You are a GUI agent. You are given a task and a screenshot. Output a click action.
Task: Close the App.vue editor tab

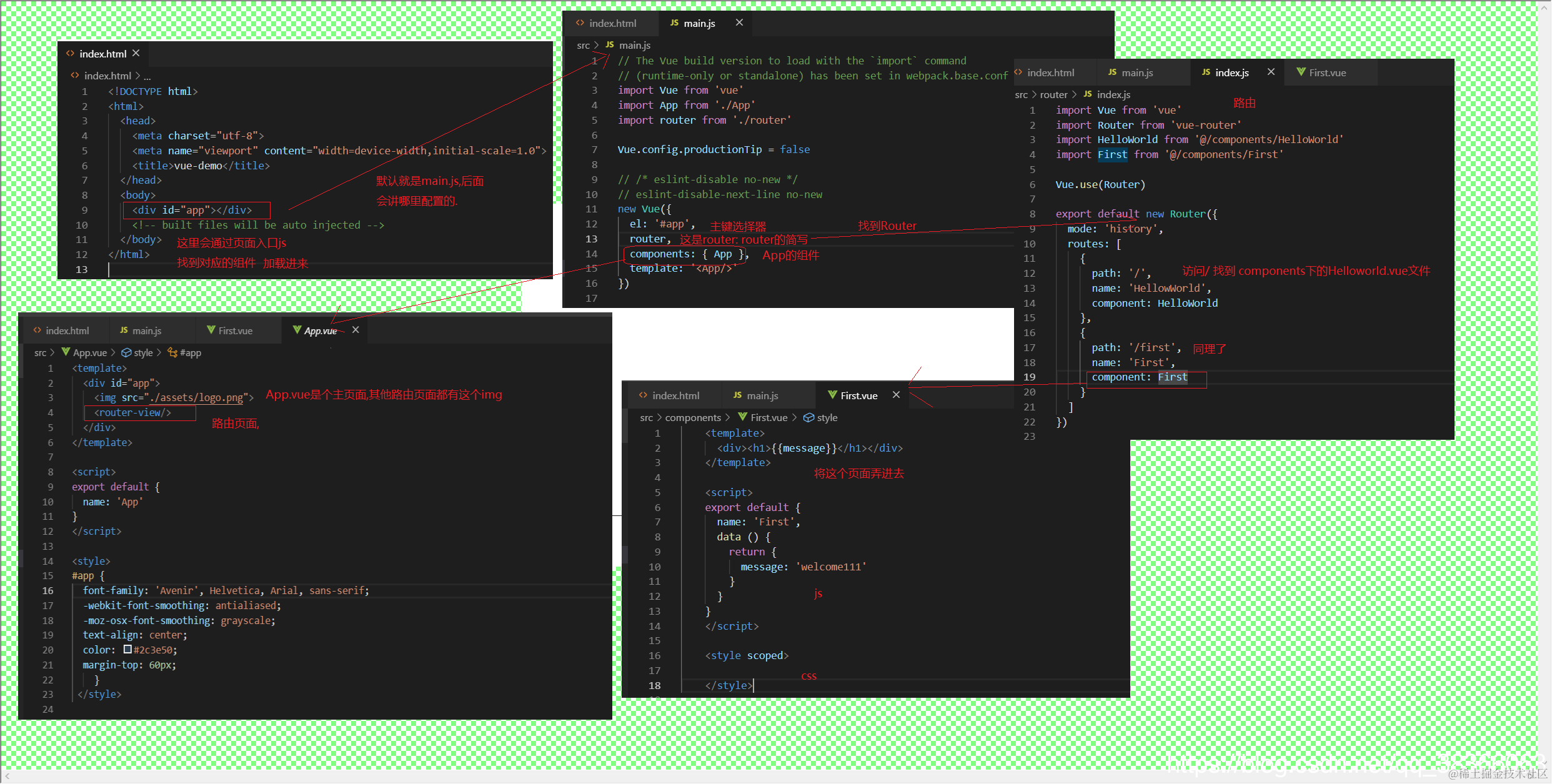[356, 330]
